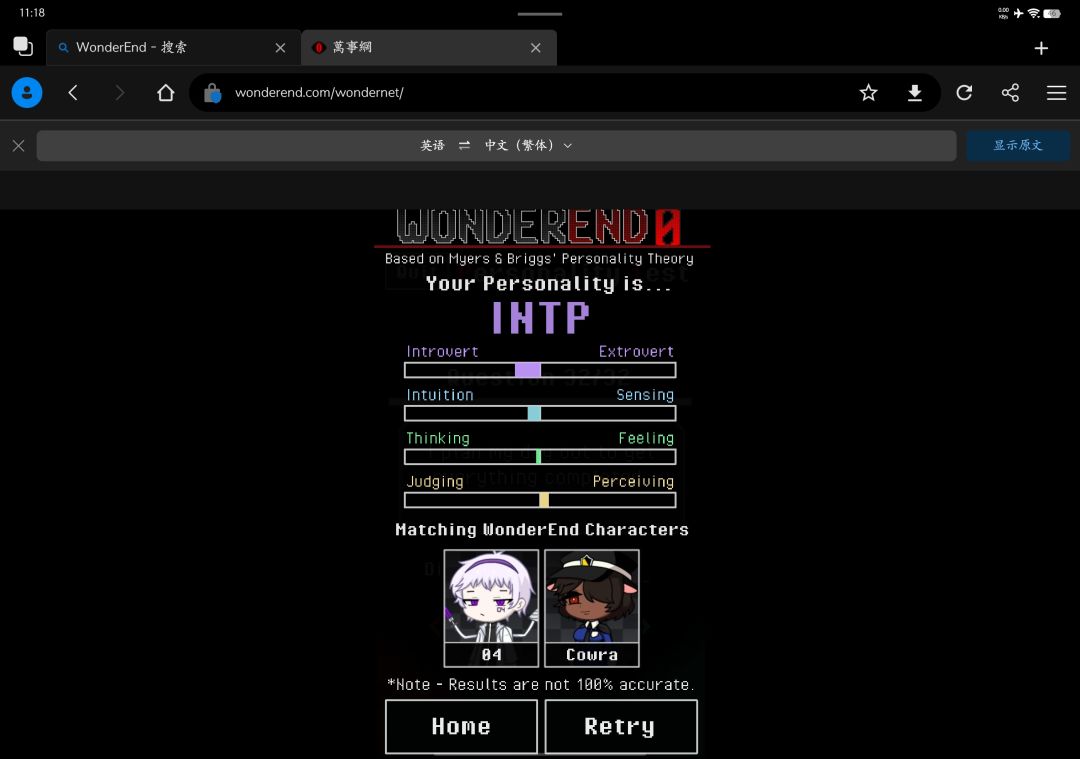Close the 萬事網 tab
The image size is (1080, 759).
[x=536, y=48]
